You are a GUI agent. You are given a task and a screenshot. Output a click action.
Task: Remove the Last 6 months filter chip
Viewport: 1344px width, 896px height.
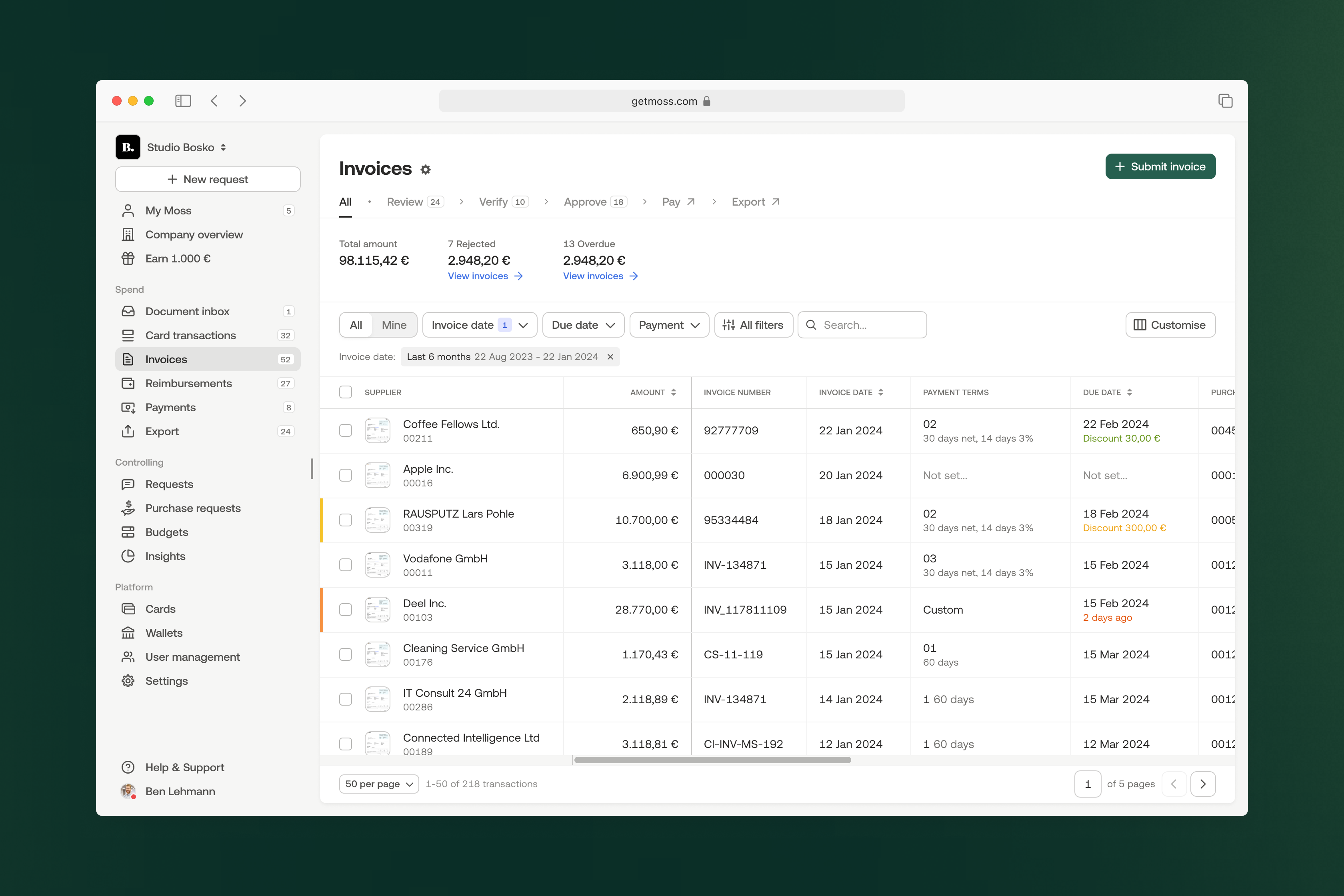[610, 356]
